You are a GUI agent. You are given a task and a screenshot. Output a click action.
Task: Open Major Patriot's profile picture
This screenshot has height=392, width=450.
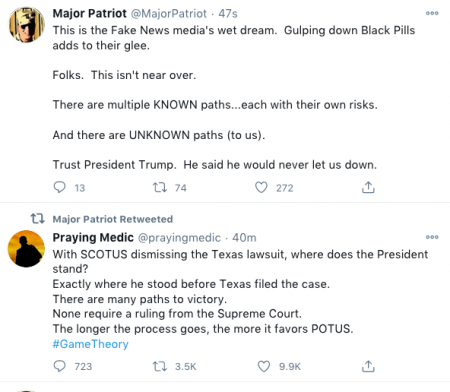(x=26, y=24)
